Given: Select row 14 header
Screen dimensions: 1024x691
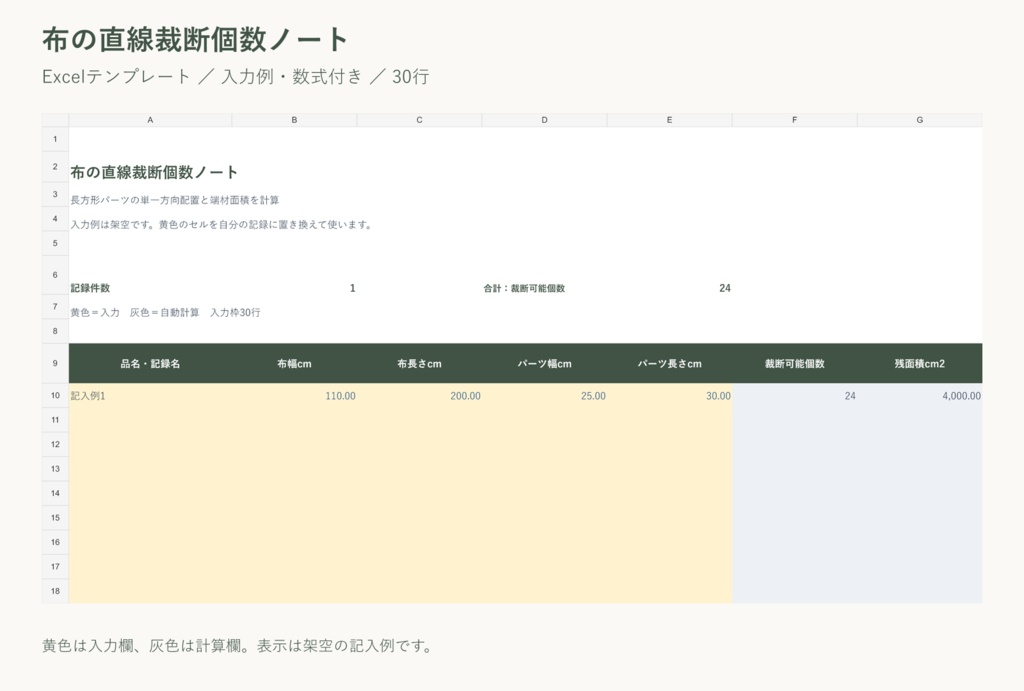Looking at the screenshot, I should click(x=56, y=494).
